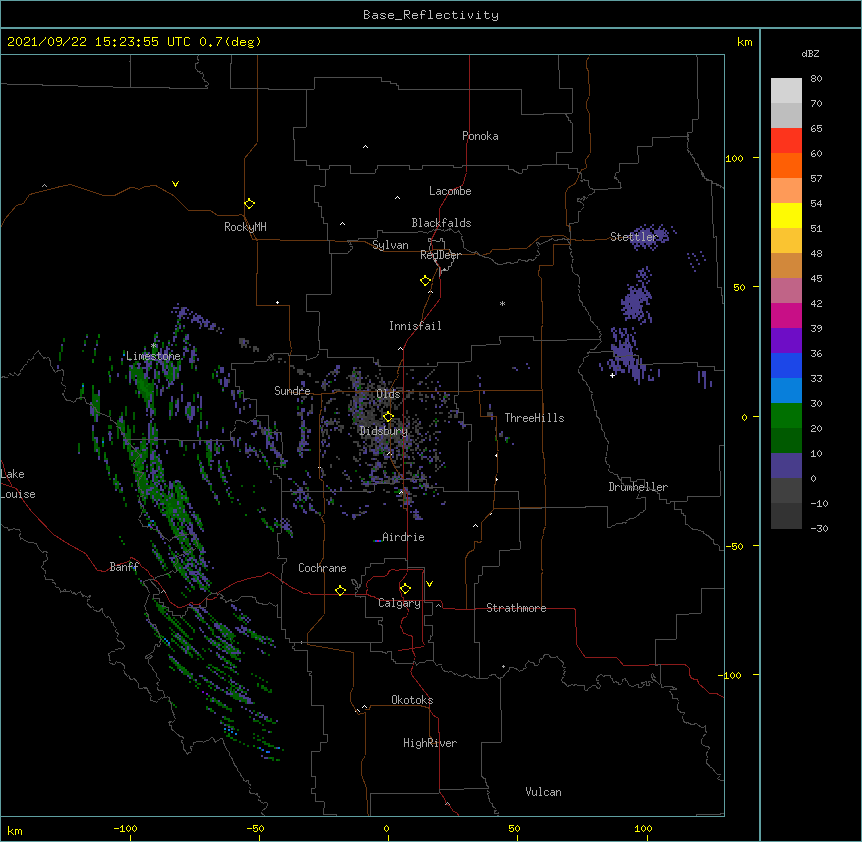Viewport: 862px width, 842px height.
Task: Select the Vulcan label
Action: (x=543, y=791)
